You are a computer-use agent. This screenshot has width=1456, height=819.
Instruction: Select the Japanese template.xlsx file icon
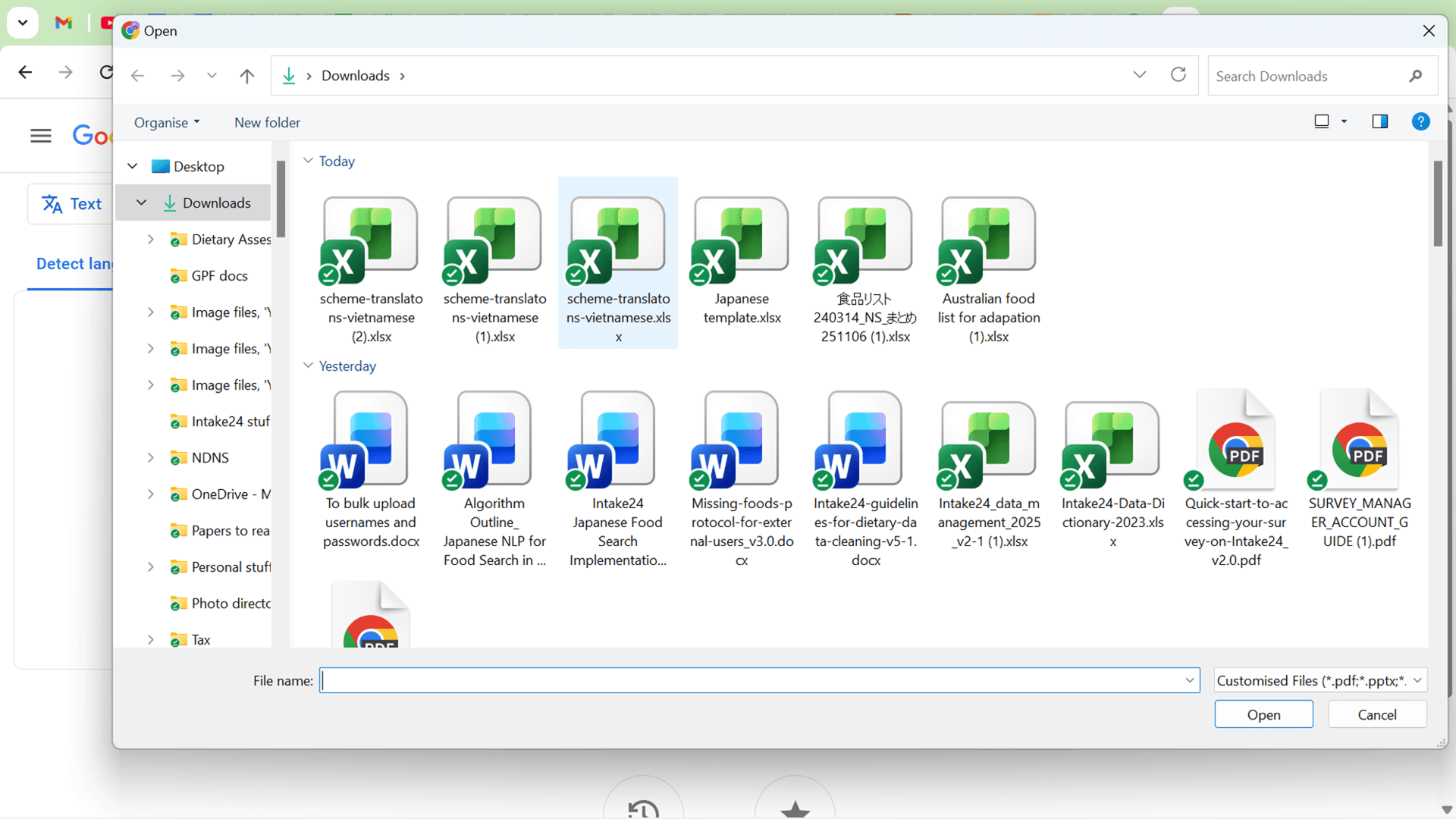click(x=741, y=240)
